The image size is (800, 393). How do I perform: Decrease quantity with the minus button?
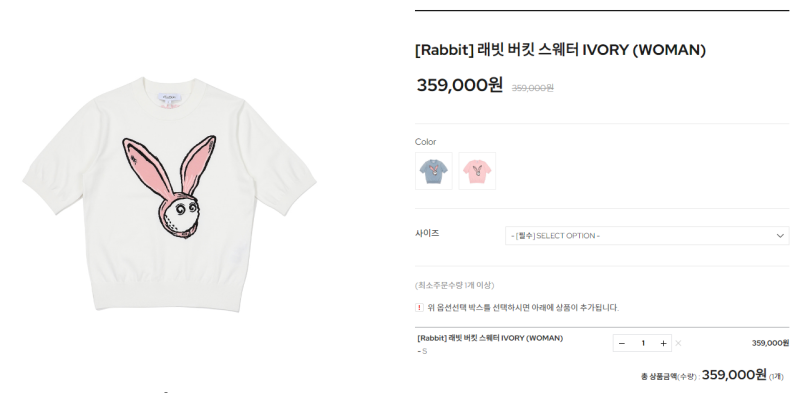(621, 343)
